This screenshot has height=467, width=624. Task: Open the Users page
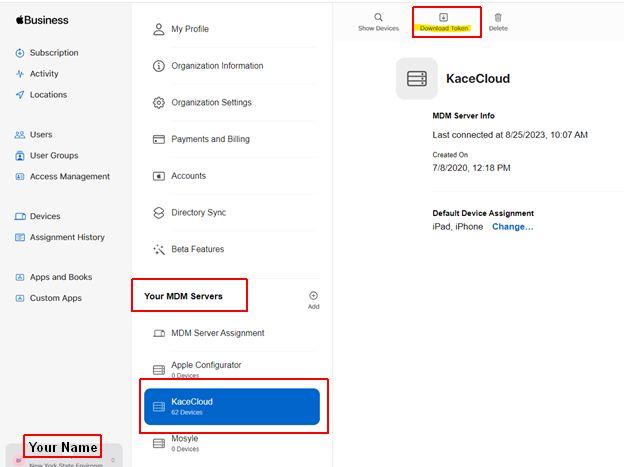tap(40, 135)
